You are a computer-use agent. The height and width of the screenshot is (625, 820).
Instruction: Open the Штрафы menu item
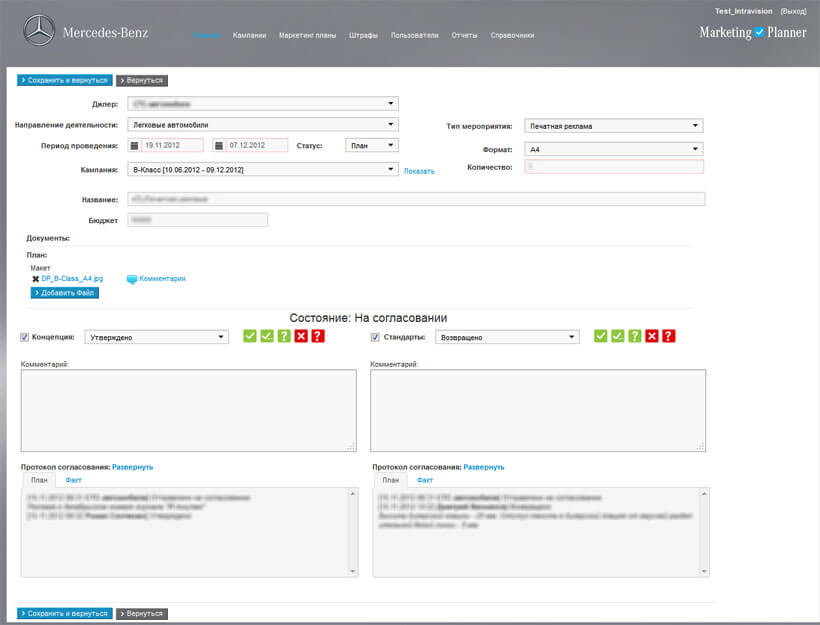pyautogui.click(x=363, y=36)
